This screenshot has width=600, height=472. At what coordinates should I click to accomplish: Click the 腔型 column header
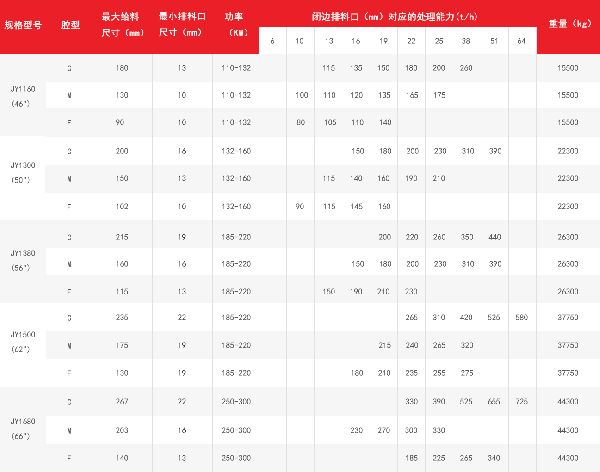coord(70,25)
